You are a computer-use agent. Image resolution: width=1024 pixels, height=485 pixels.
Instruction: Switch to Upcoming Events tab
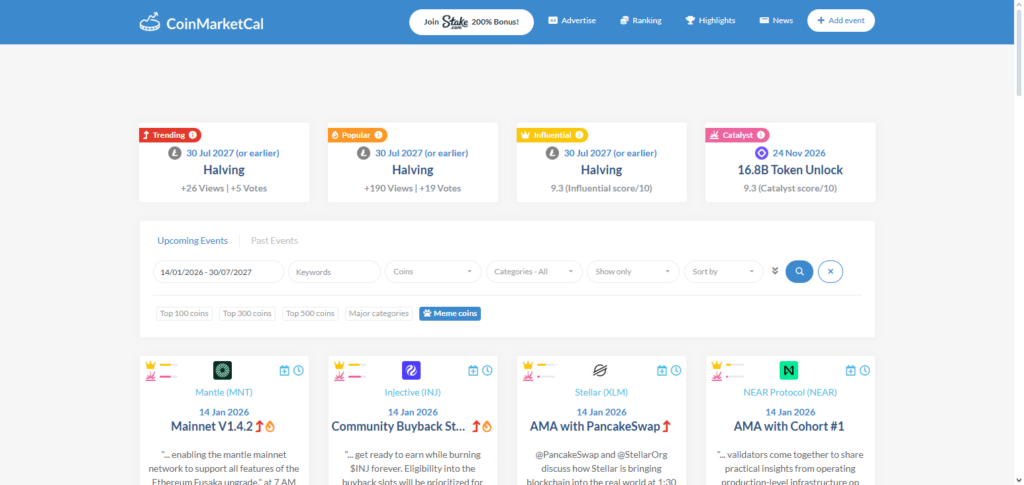193,241
